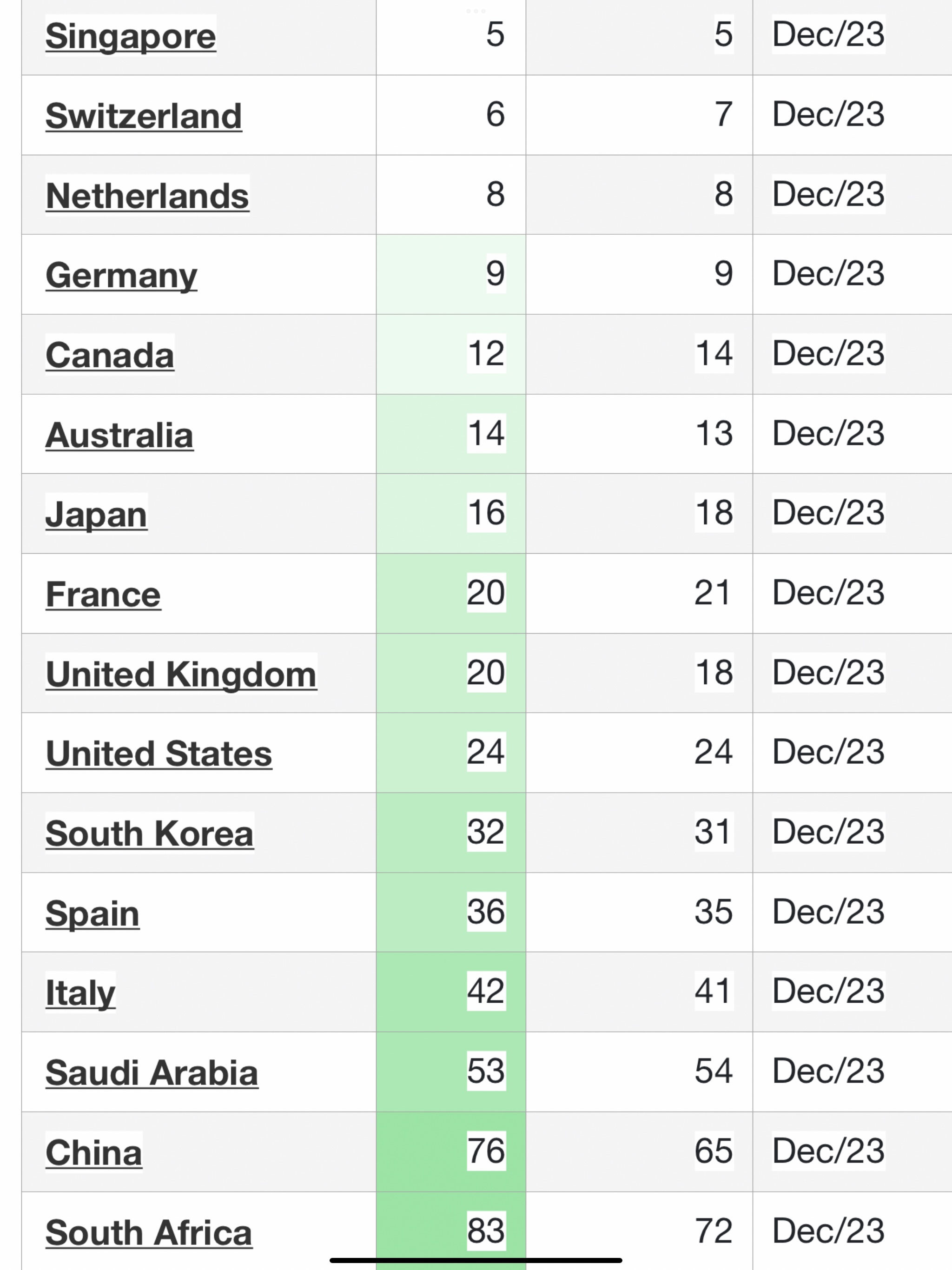Tap the home indicator bar at bottom
The image size is (952, 1270).
[x=476, y=1260]
